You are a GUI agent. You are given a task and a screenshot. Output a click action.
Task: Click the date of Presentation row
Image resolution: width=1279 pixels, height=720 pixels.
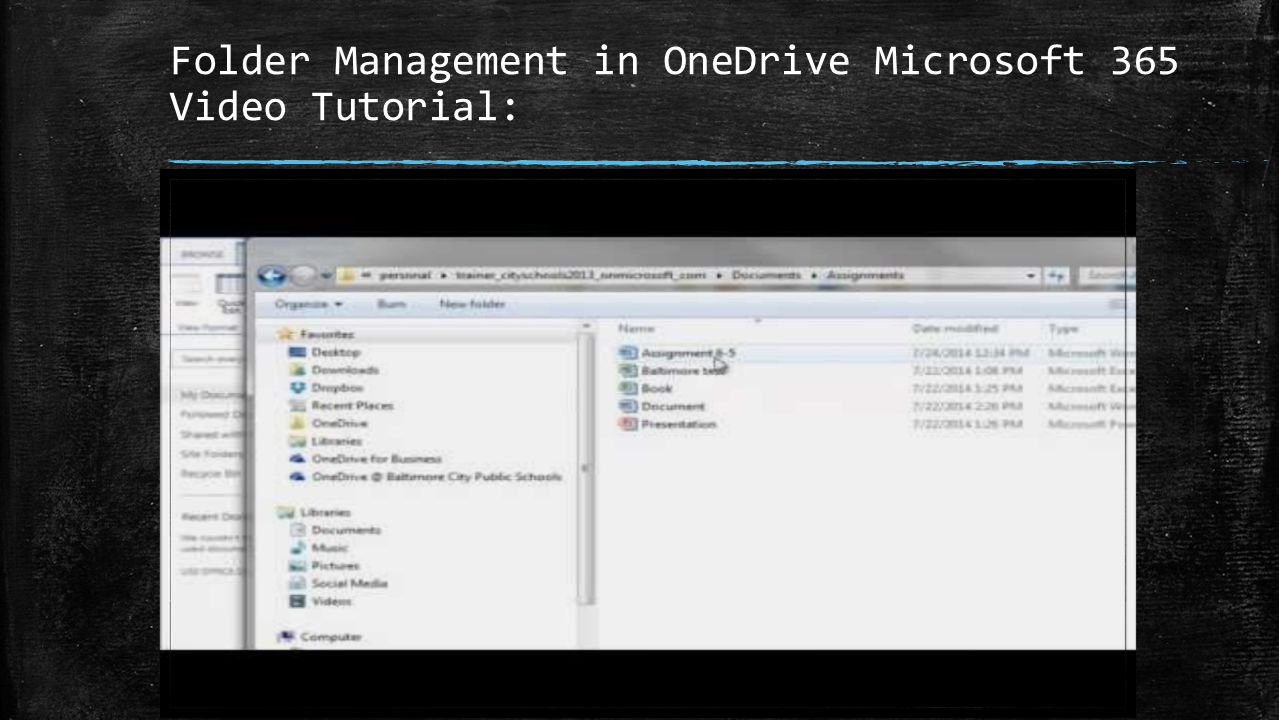pos(966,424)
